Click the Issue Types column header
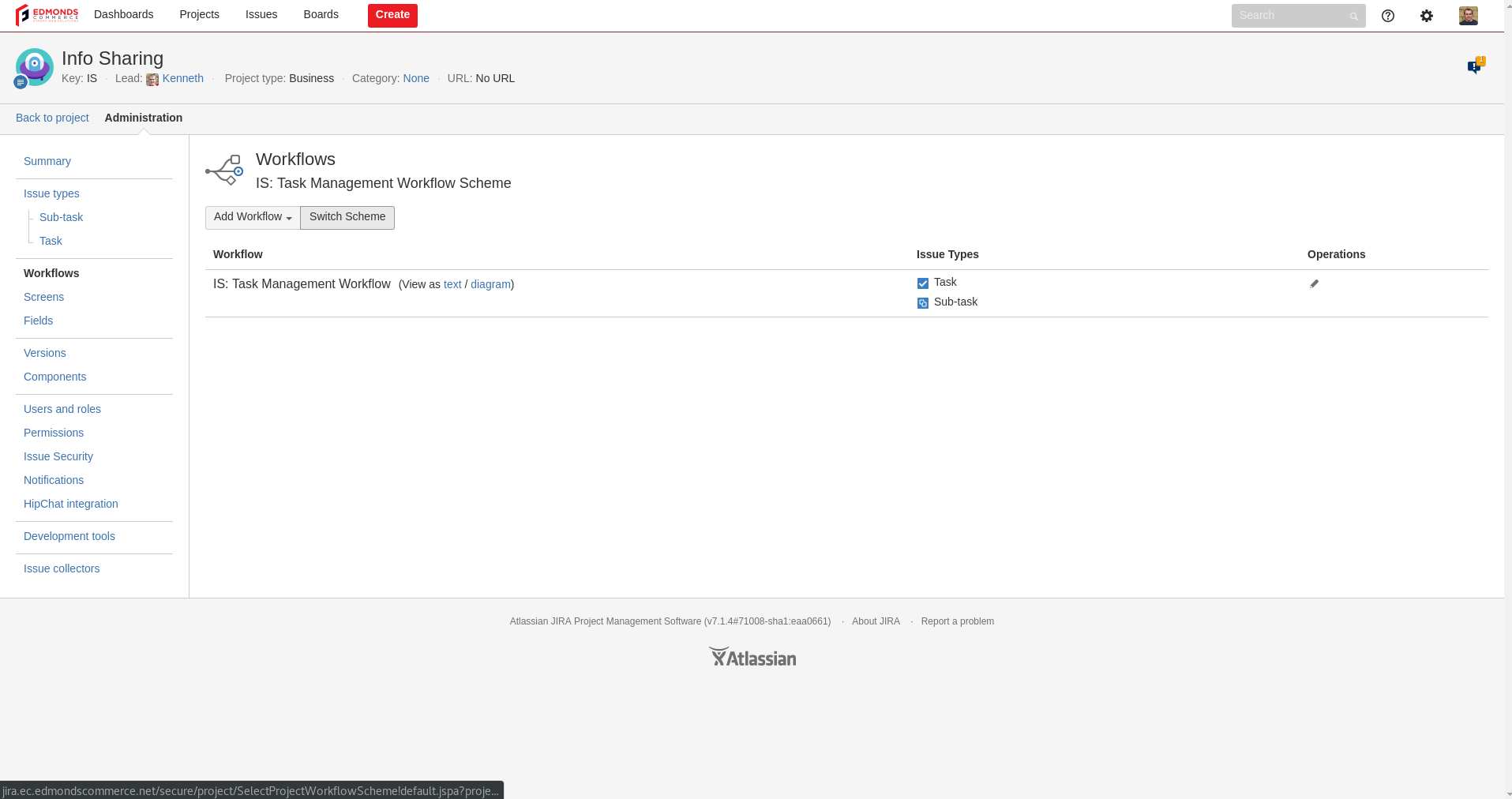This screenshot has width=1512, height=799. pyautogui.click(x=947, y=254)
